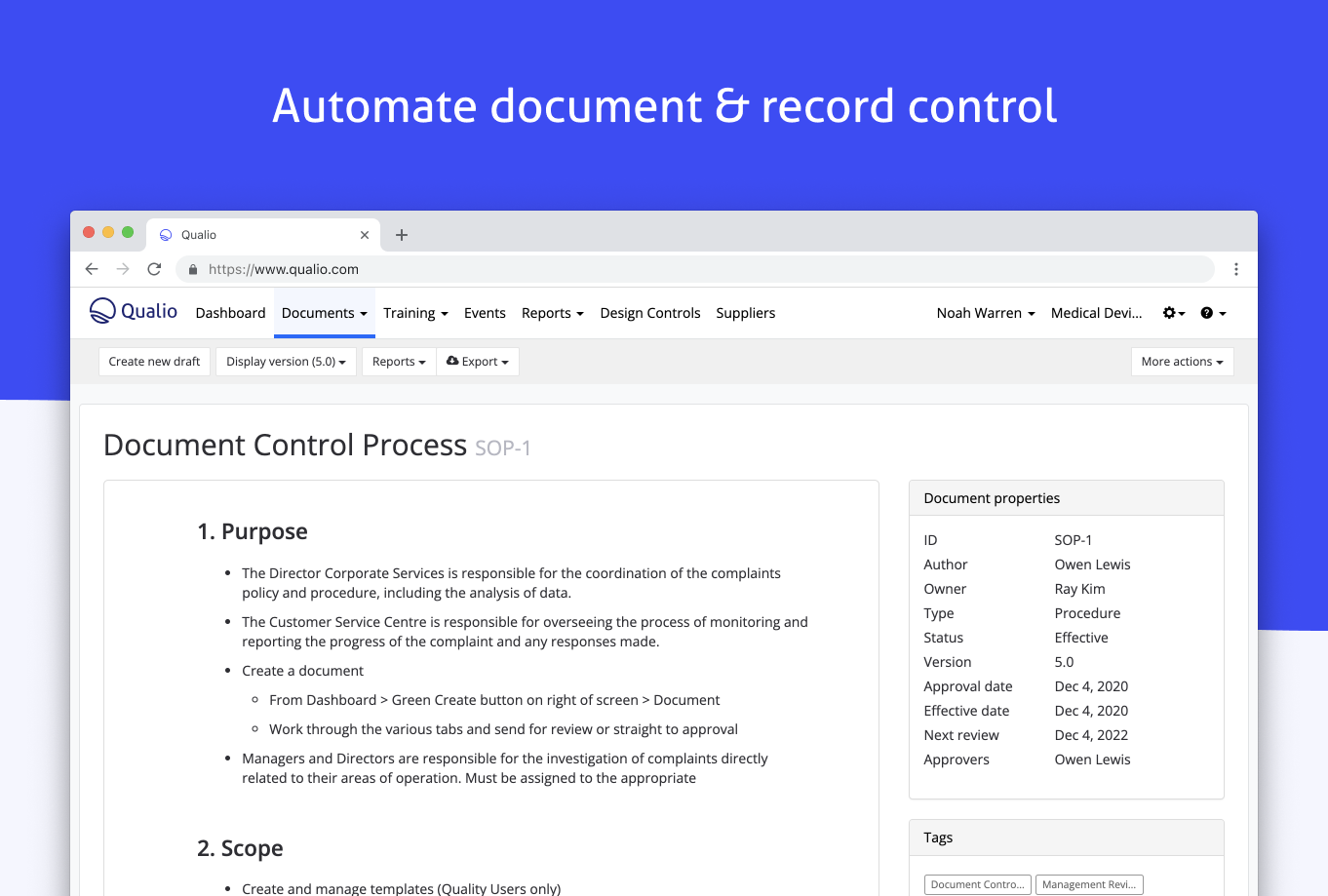This screenshot has height=896, width=1328.
Task: Click the address bar URL field
Action: pyautogui.click(x=694, y=269)
